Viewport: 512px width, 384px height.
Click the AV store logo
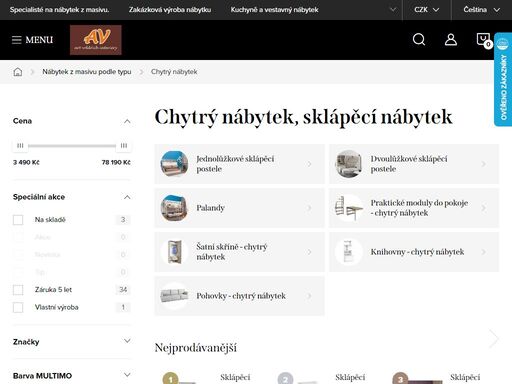[96, 40]
